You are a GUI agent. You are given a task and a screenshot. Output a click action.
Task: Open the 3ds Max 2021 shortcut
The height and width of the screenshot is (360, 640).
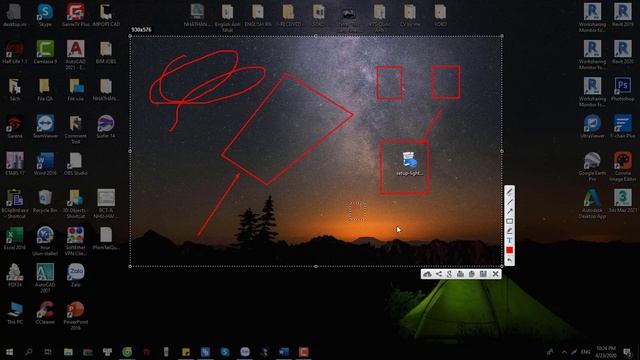pos(622,201)
